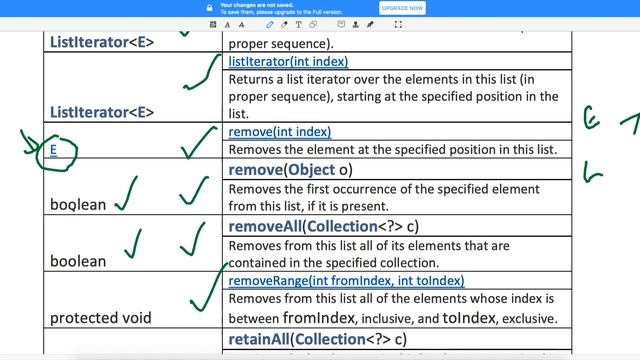Click 'Your changes are not saved' banner message
Screen dimensions: 640x360
[x=257, y=5]
